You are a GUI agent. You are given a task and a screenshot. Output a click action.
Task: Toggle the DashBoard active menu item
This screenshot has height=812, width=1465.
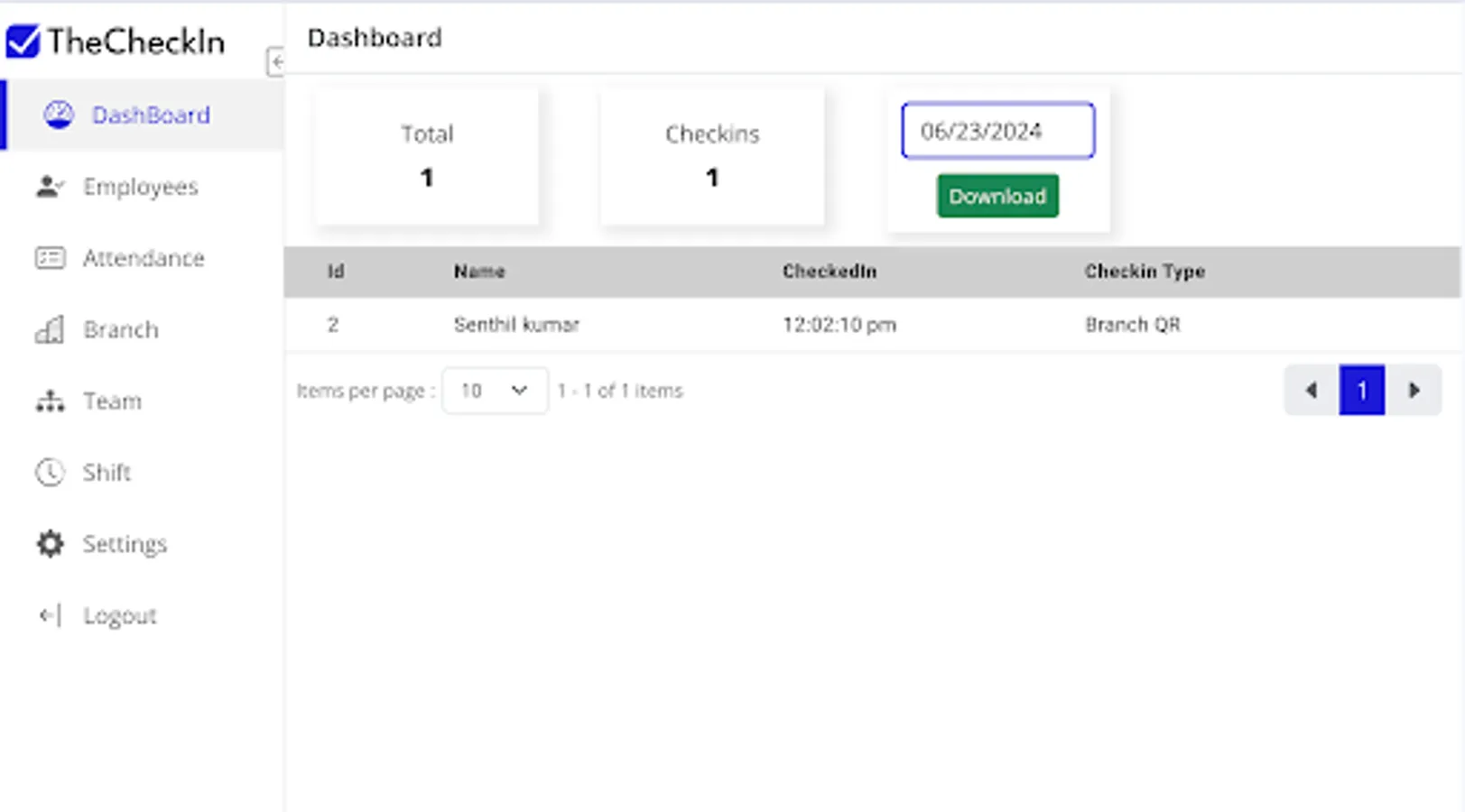tap(150, 115)
